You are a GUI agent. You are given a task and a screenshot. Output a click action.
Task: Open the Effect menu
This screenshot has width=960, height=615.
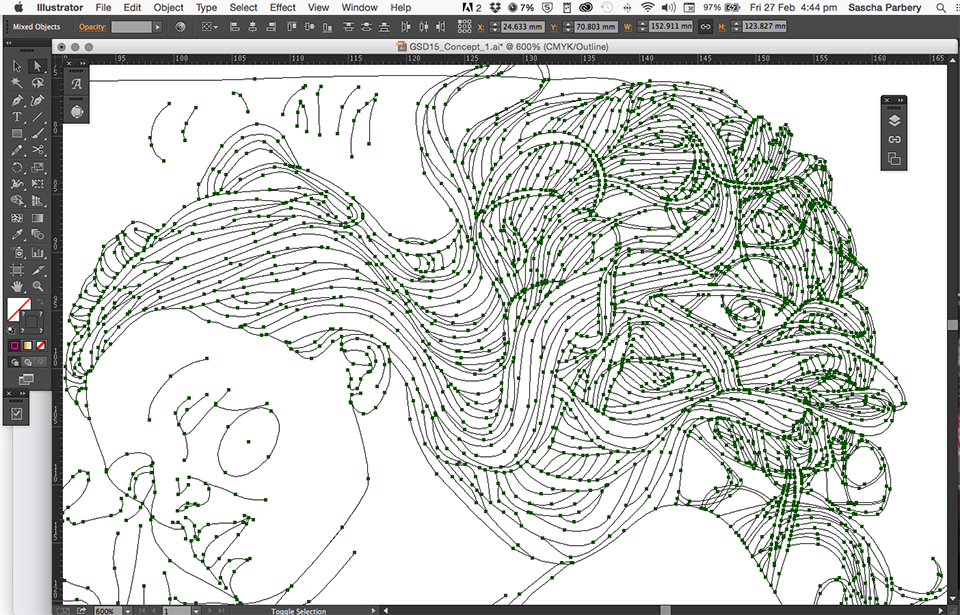click(x=283, y=7)
